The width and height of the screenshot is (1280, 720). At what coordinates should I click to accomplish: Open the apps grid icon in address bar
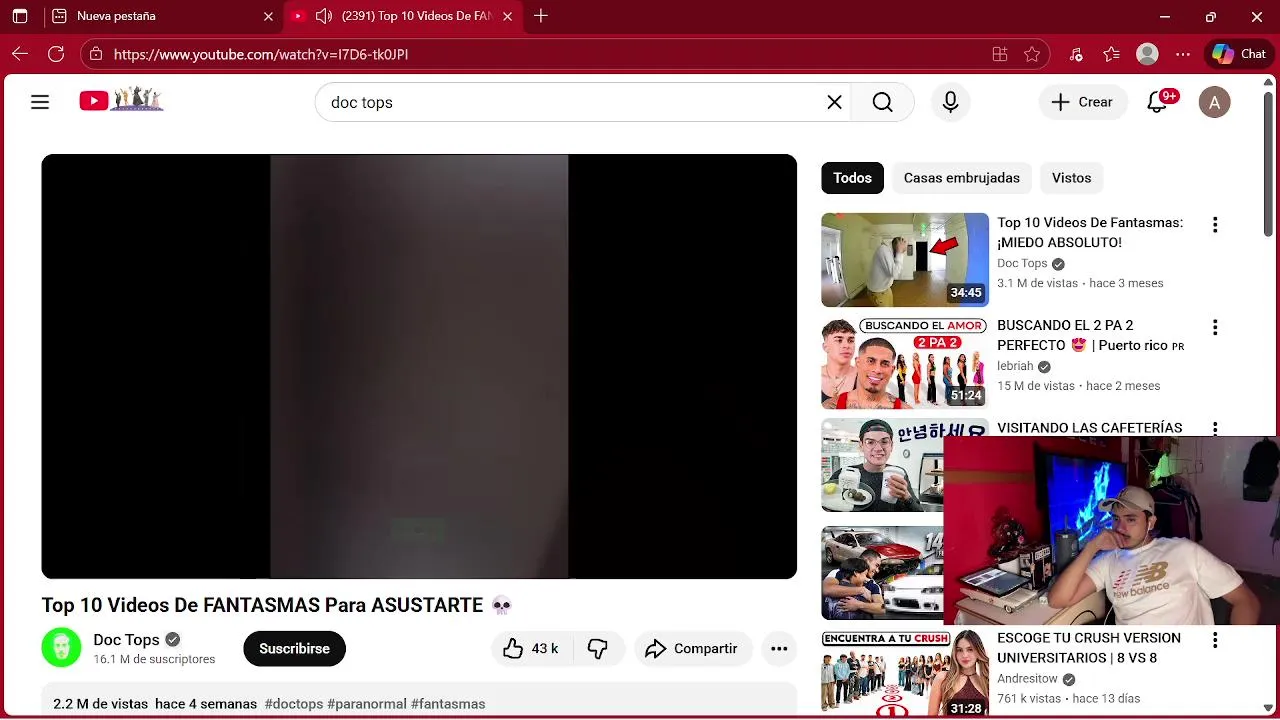tap(999, 54)
